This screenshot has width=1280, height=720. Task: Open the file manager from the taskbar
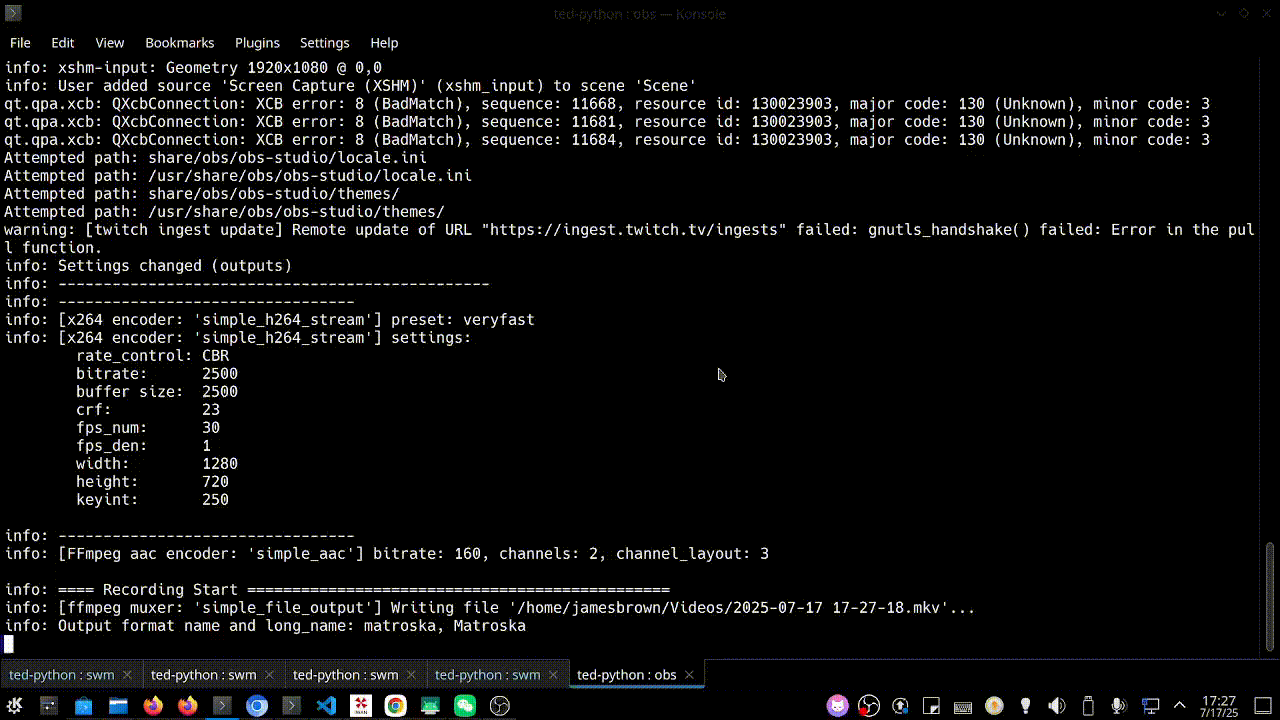117,705
